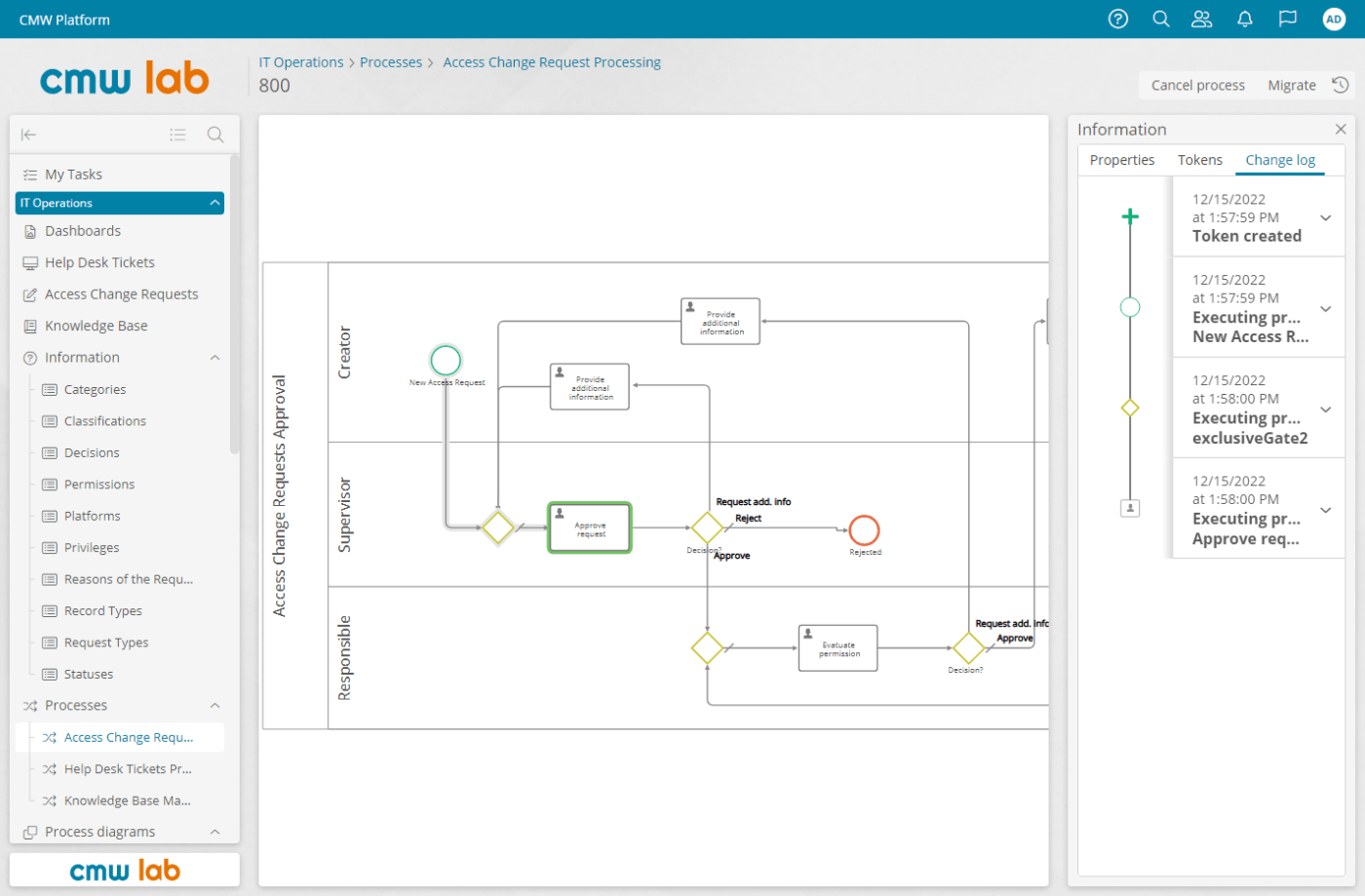Click the Cancel process button
The width and height of the screenshot is (1365, 896).
point(1196,85)
